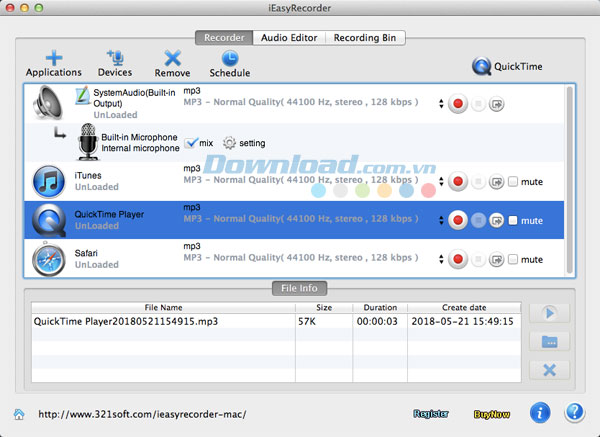Image resolution: width=600 pixels, height=437 pixels.
Task: Start recording Safari
Action: tap(458, 259)
